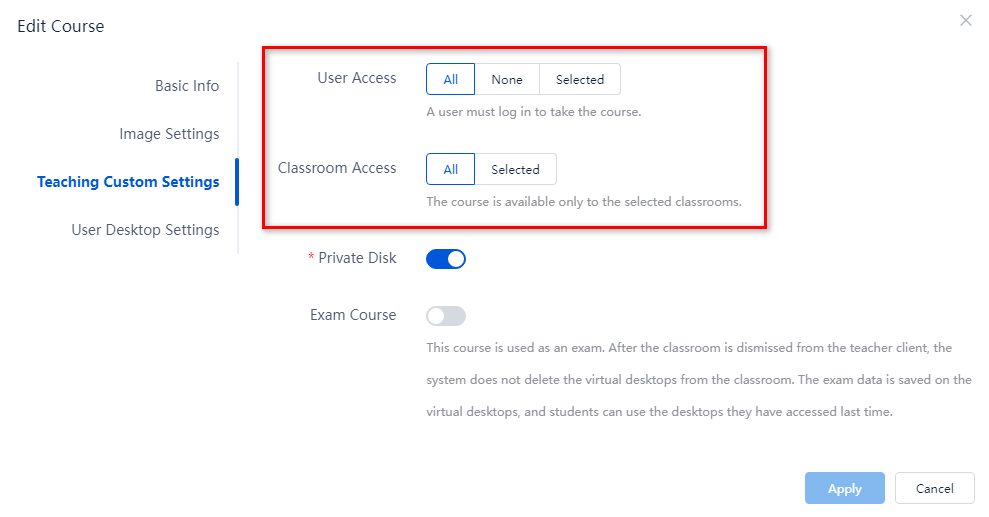Click the Private Disk field label
The image size is (989, 517).
click(357, 258)
